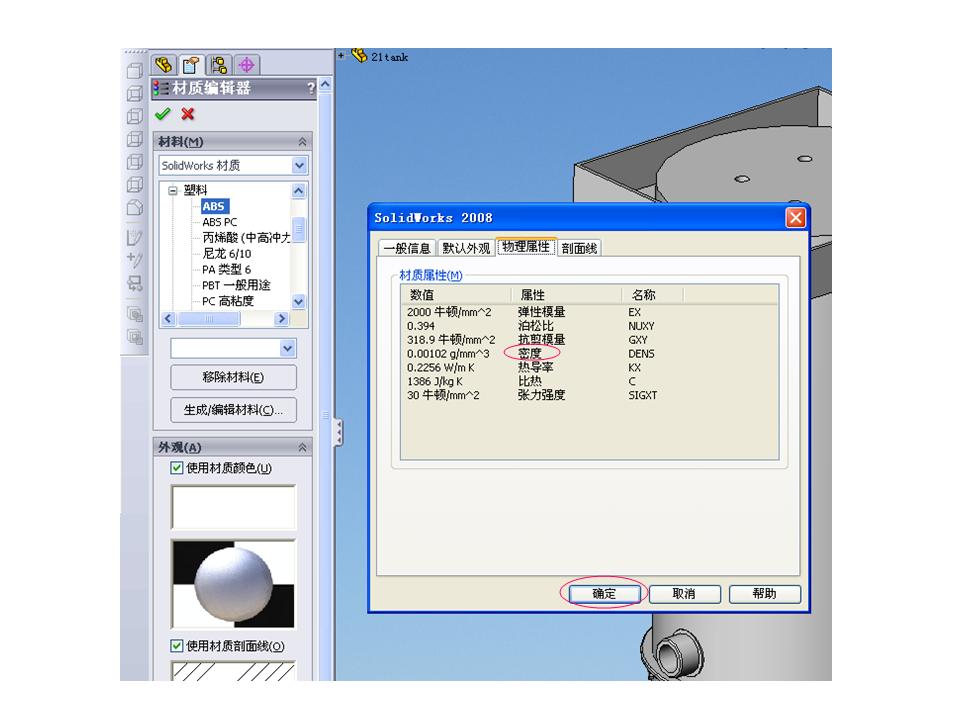The width and height of the screenshot is (960, 720).
Task: Switch to 剖面线 tab
Action: [x=579, y=248]
